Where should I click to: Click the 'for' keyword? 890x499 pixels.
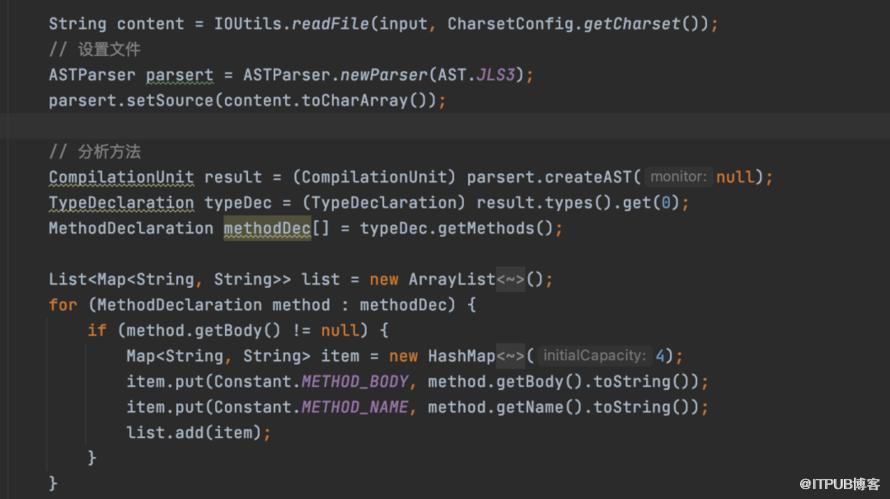[63, 305]
